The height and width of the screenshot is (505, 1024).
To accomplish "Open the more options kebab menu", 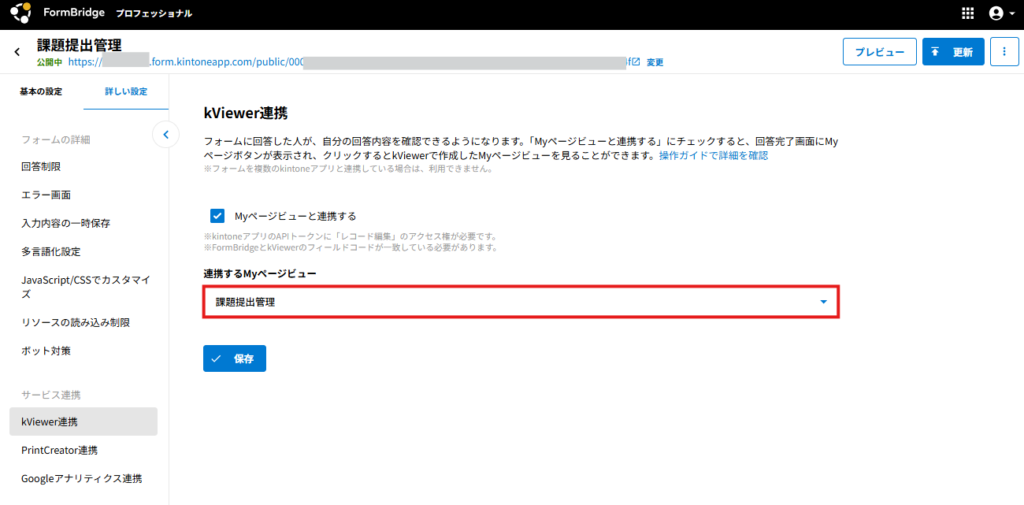I will click(x=1004, y=52).
